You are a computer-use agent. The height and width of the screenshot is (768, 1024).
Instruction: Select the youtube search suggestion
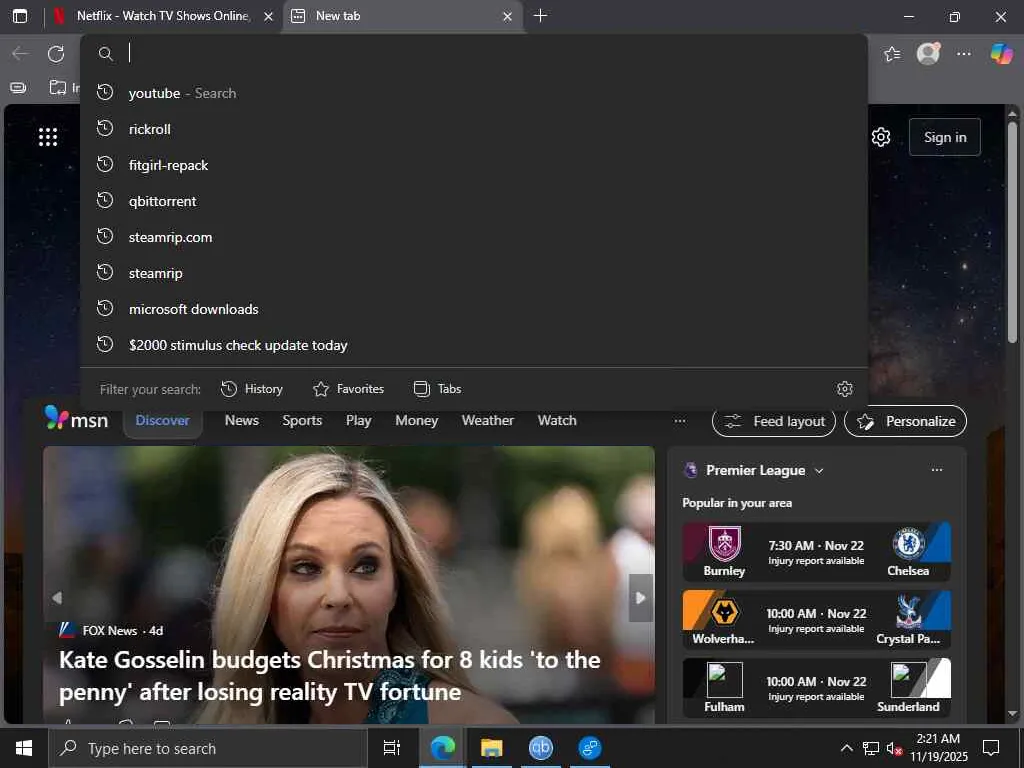[x=473, y=93]
